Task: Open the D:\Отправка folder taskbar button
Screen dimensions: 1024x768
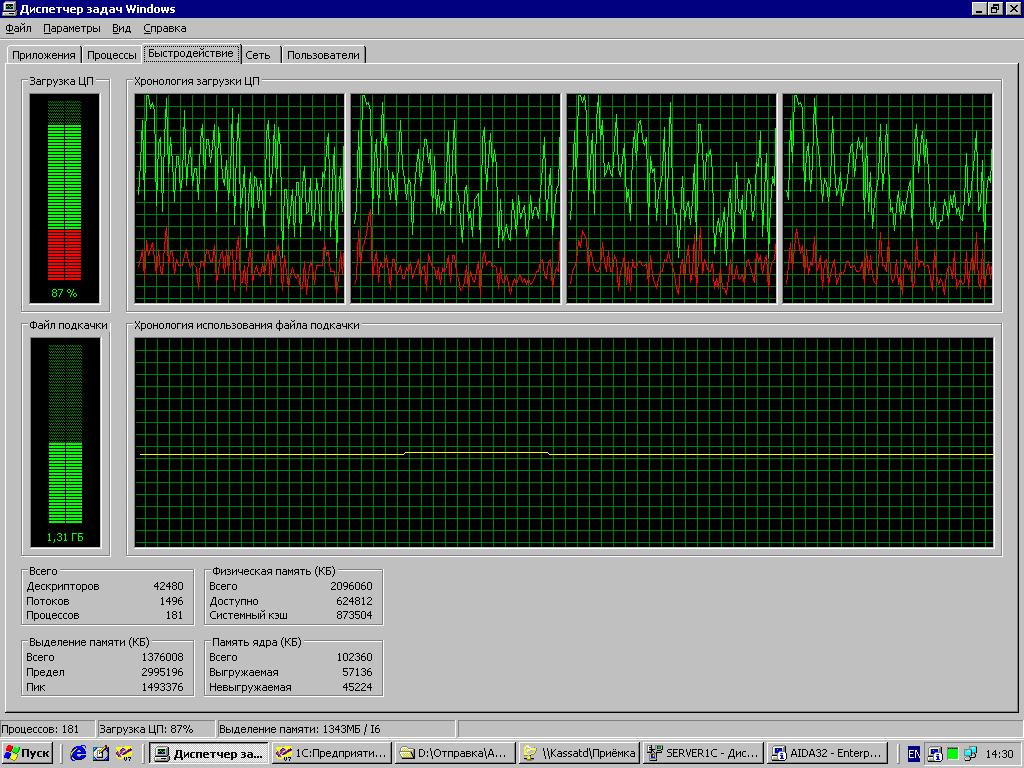Action: [x=455, y=753]
